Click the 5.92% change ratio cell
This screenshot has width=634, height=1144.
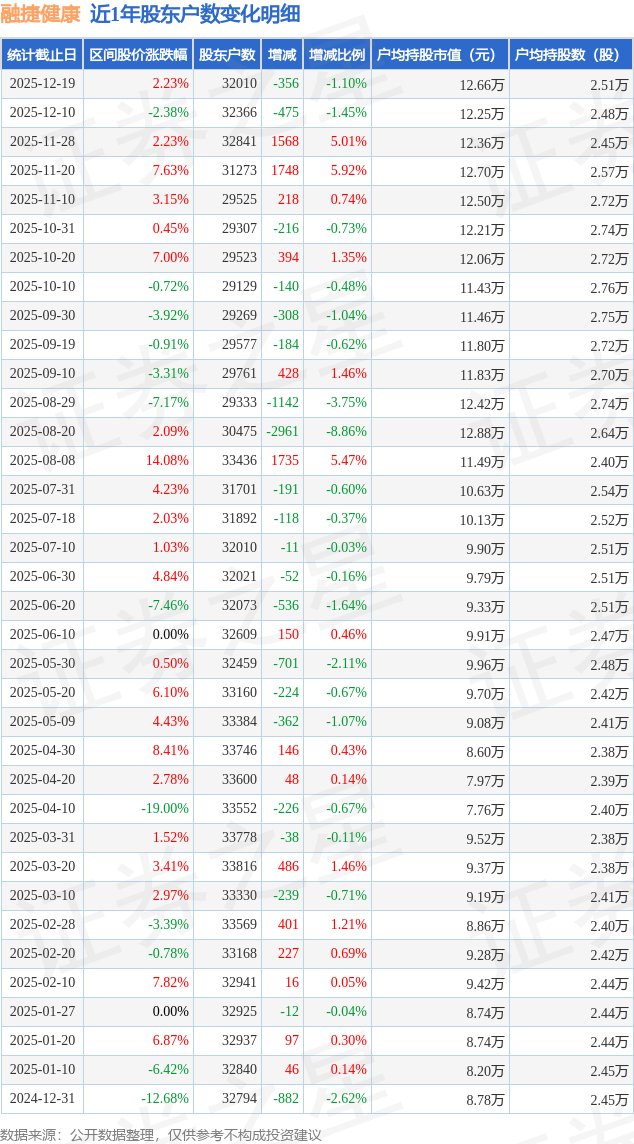pos(348,171)
